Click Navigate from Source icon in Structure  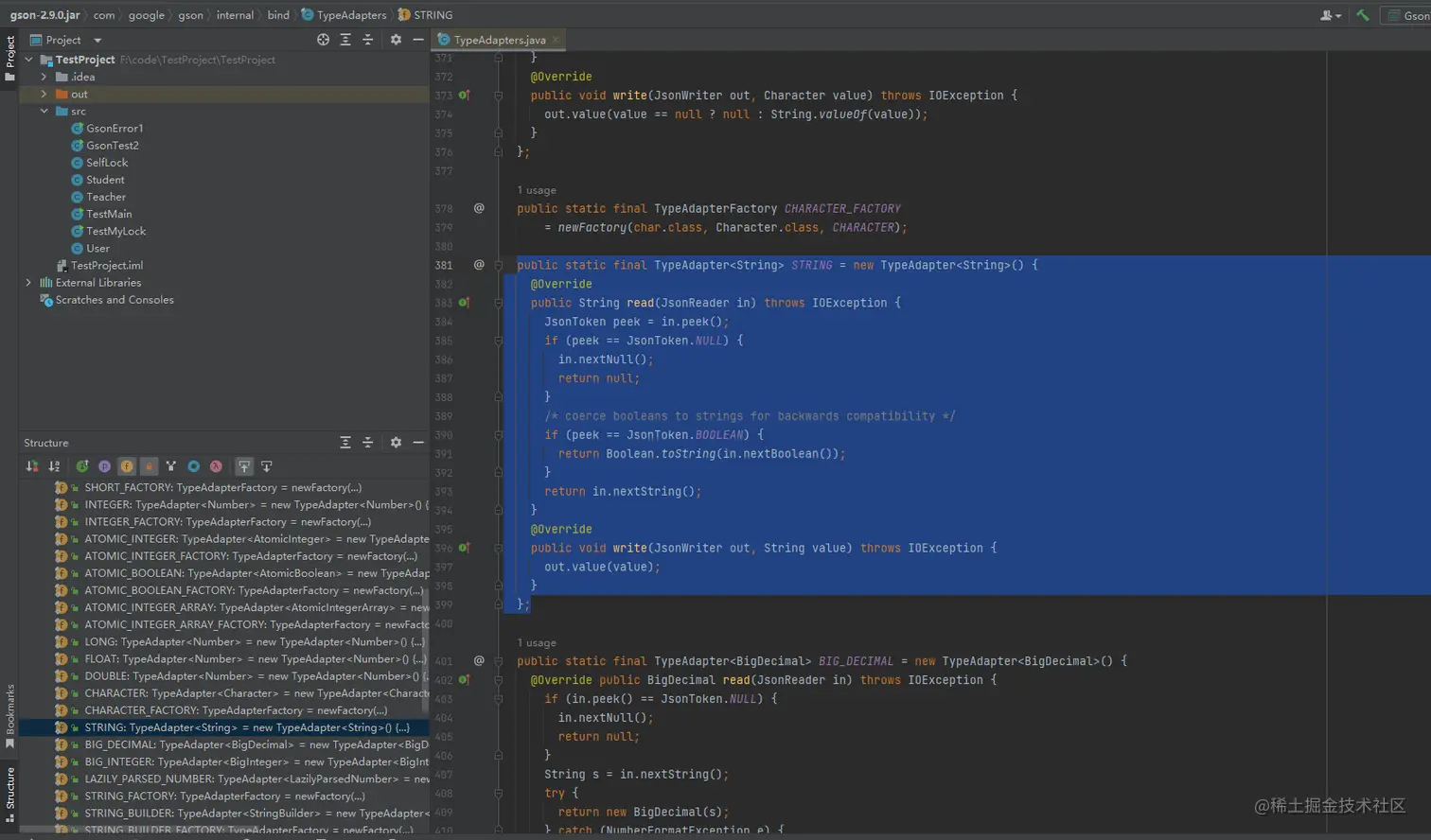click(267, 466)
